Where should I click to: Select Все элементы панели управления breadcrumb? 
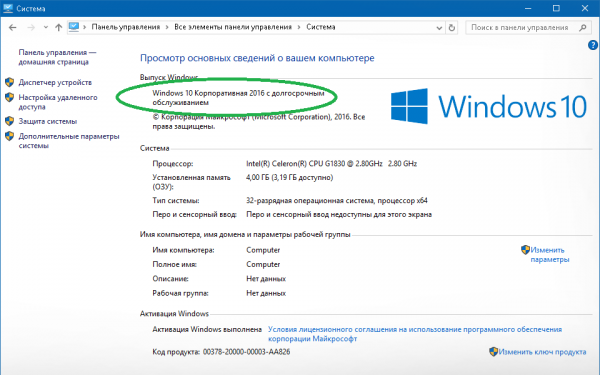233,27
